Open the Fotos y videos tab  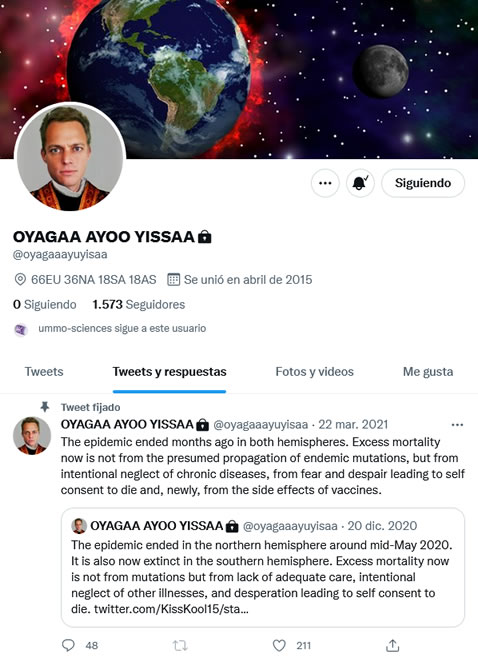pos(315,372)
